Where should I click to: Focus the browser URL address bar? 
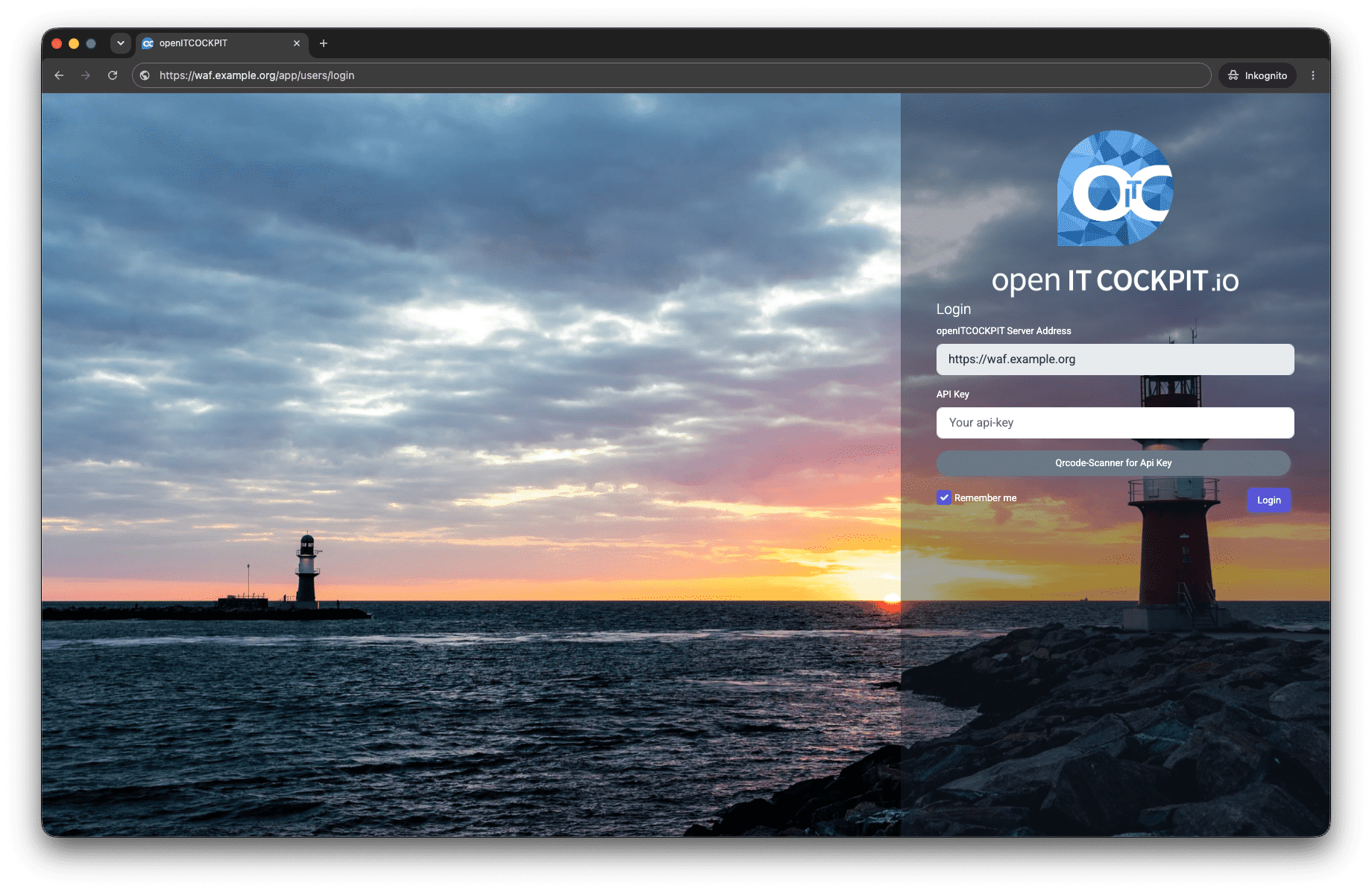[671, 75]
